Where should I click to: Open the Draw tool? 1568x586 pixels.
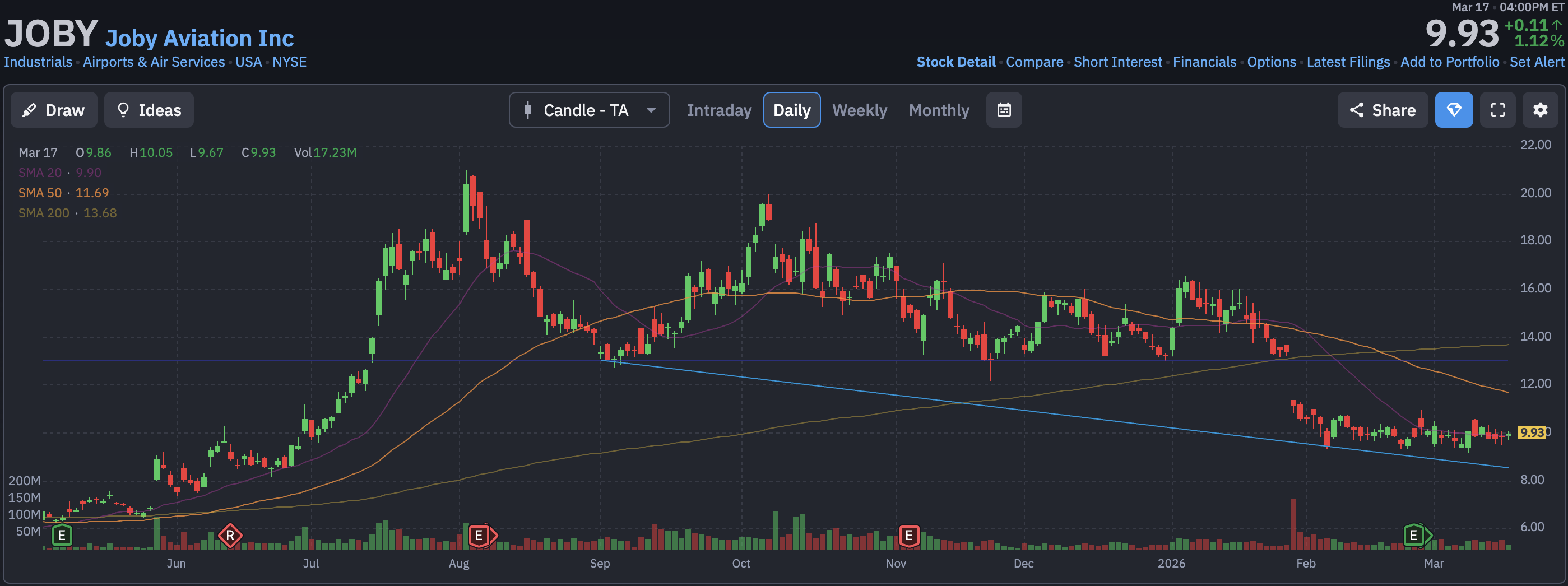pos(54,110)
